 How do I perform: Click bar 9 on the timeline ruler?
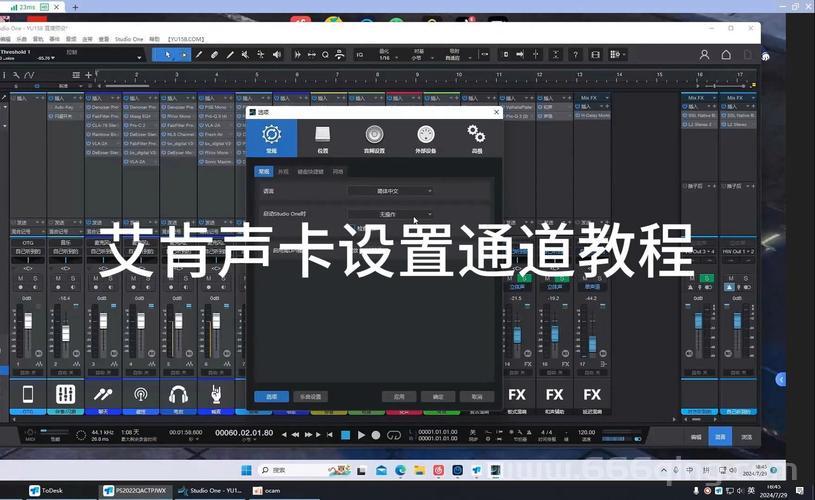click(x=417, y=75)
